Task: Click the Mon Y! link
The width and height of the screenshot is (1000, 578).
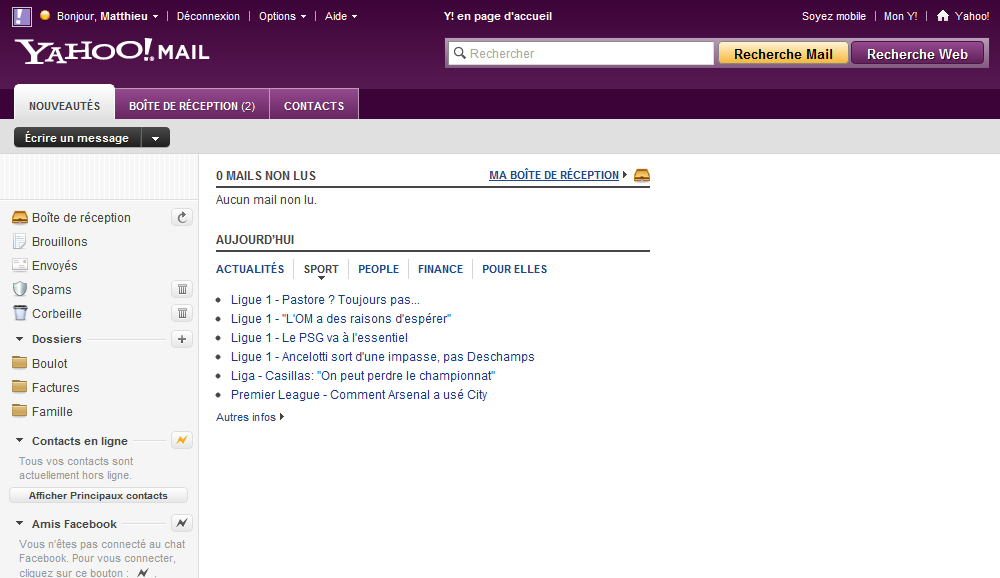Action: point(900,16)
